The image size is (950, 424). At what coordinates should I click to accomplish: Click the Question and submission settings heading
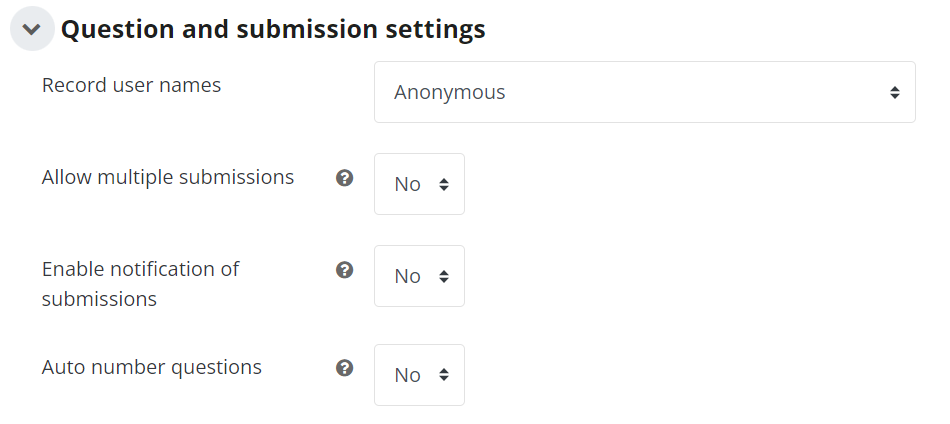point(273,29)
